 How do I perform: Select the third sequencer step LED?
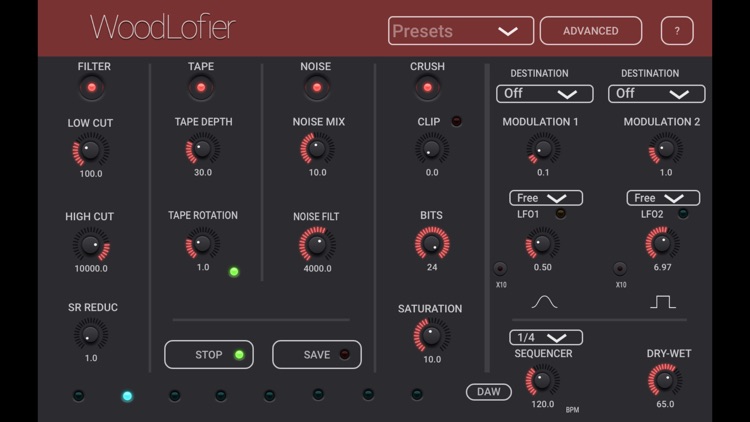click(175, 396)
